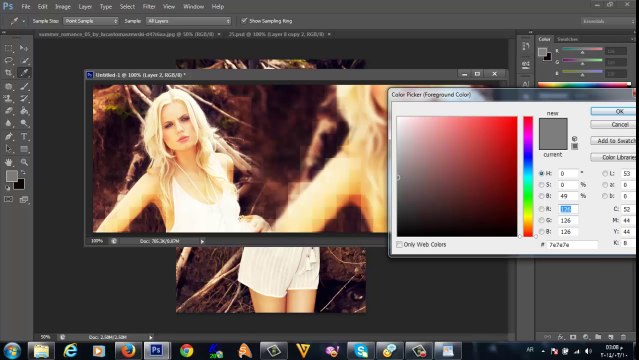Open the Essentials workspace dropdown

[608, 21]
